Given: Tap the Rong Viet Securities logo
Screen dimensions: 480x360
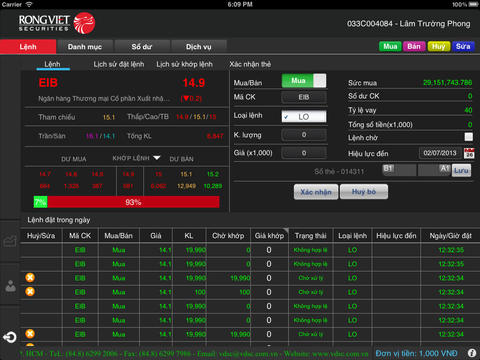Looking at the screenshot, I should pos(57,23).
